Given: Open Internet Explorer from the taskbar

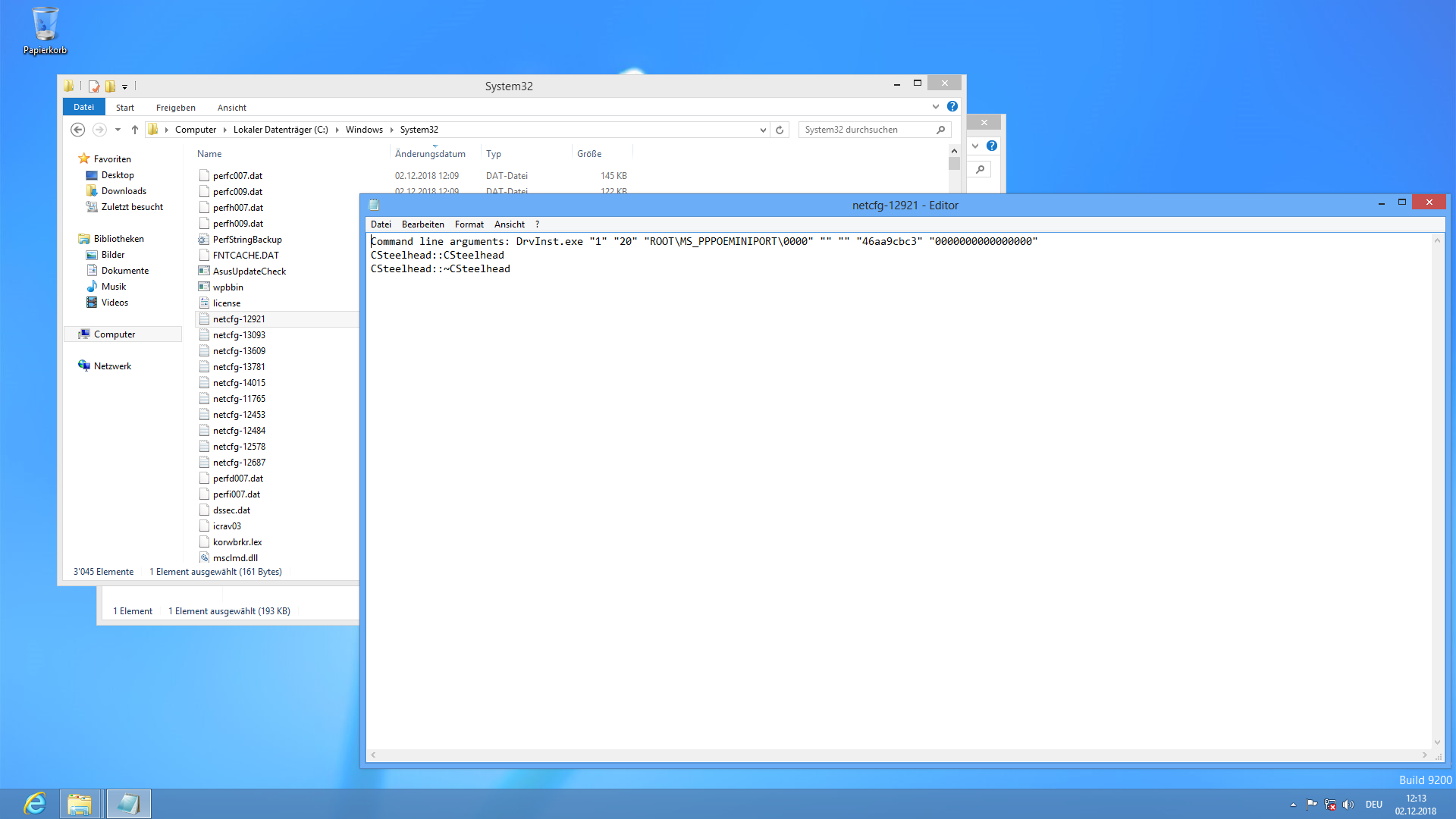Looking at the screenshot, I should (35, 803).
